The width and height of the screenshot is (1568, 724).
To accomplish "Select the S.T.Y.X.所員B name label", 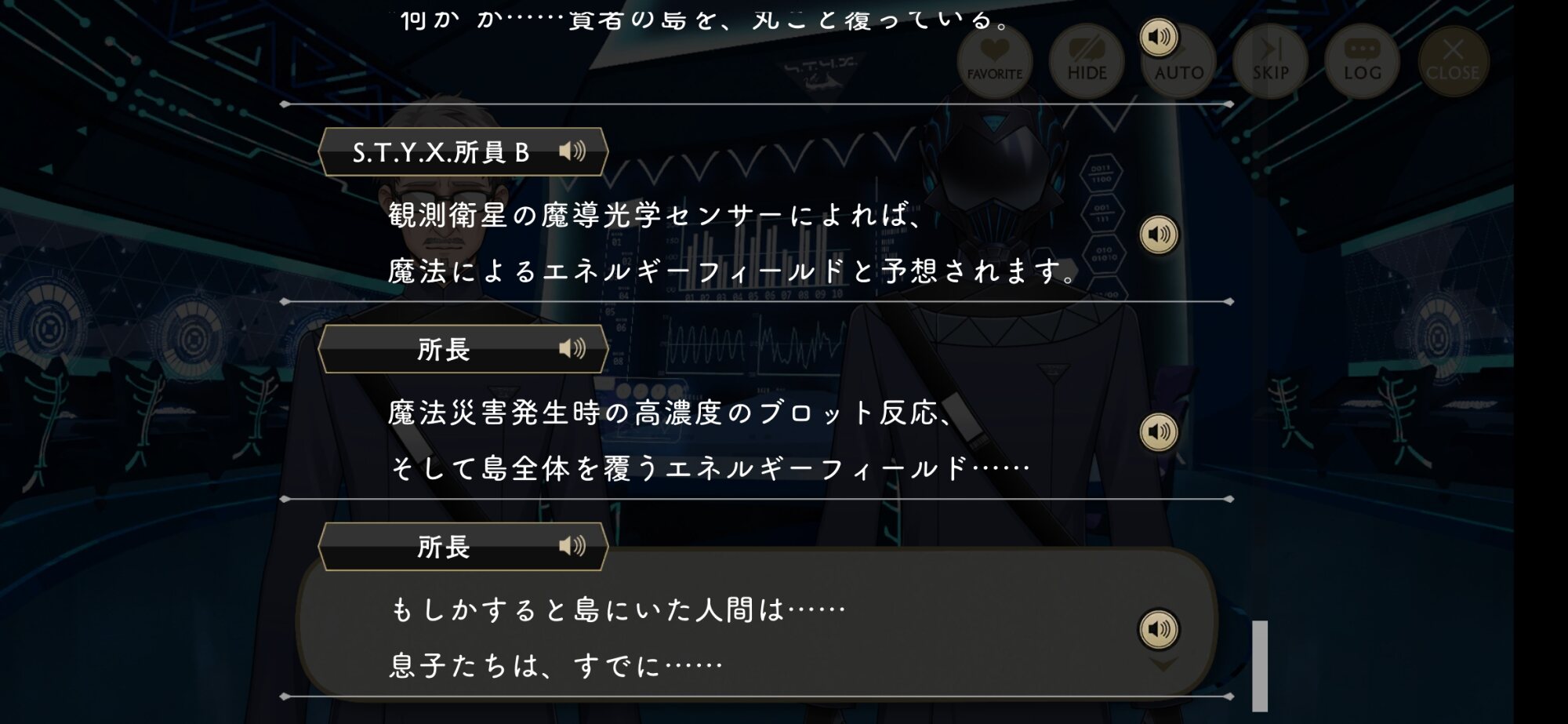I will tap(441, 152).
